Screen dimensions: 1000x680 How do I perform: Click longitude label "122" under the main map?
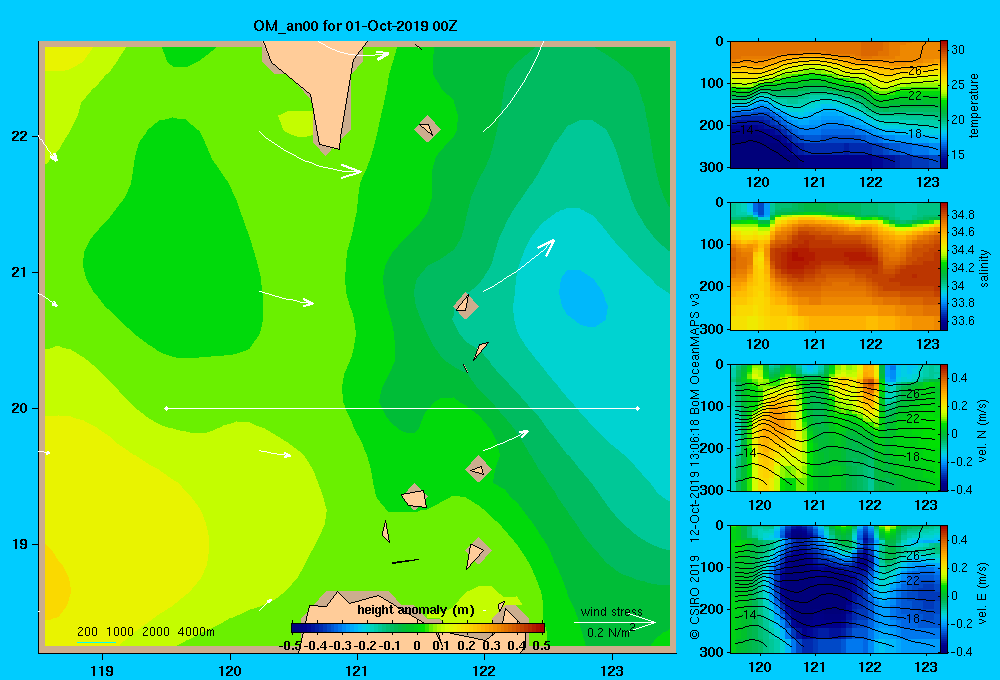pyautogui.click(x=484, y=670)
